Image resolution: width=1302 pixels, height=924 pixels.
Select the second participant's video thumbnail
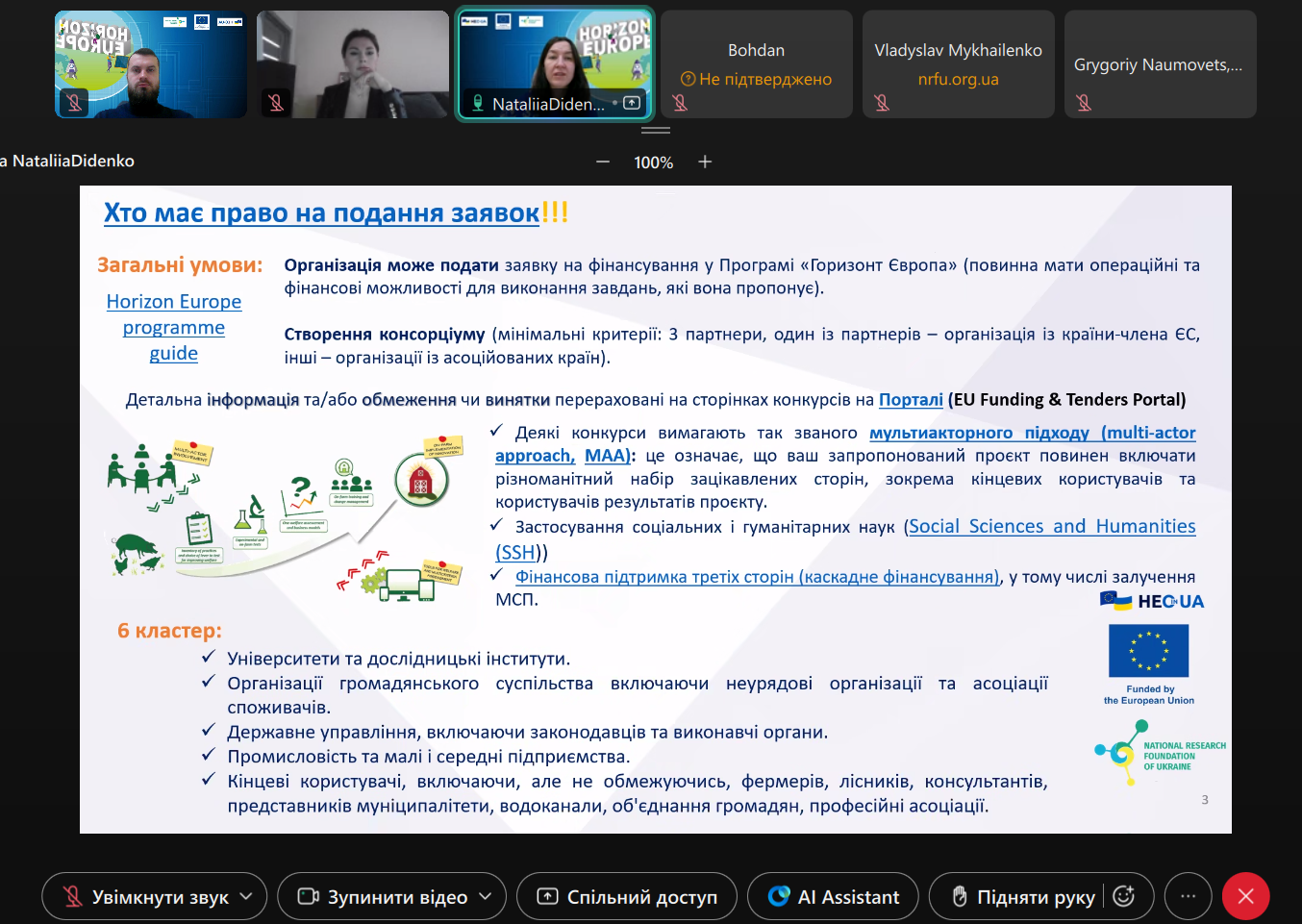pyautogui.click(x=352, y=64)
